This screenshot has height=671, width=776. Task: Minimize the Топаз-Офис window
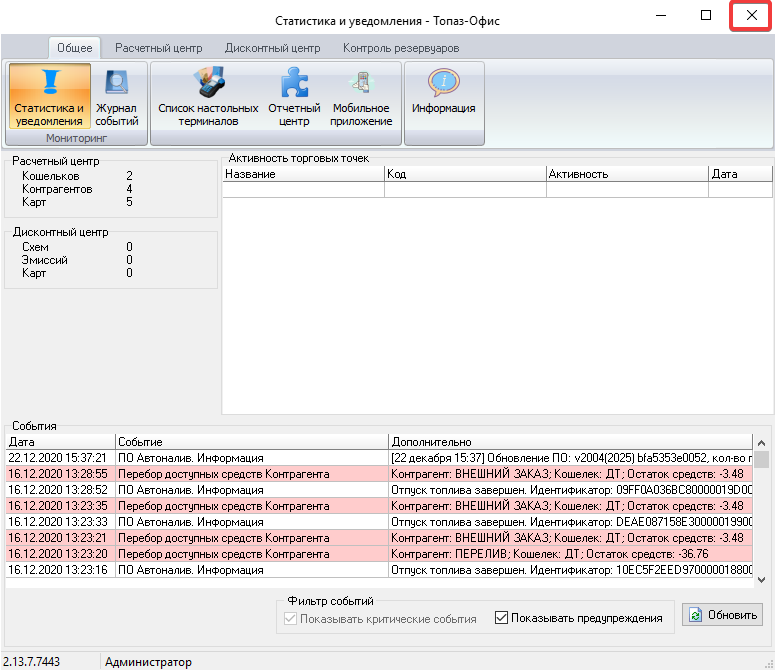click(x=661, y=15)
